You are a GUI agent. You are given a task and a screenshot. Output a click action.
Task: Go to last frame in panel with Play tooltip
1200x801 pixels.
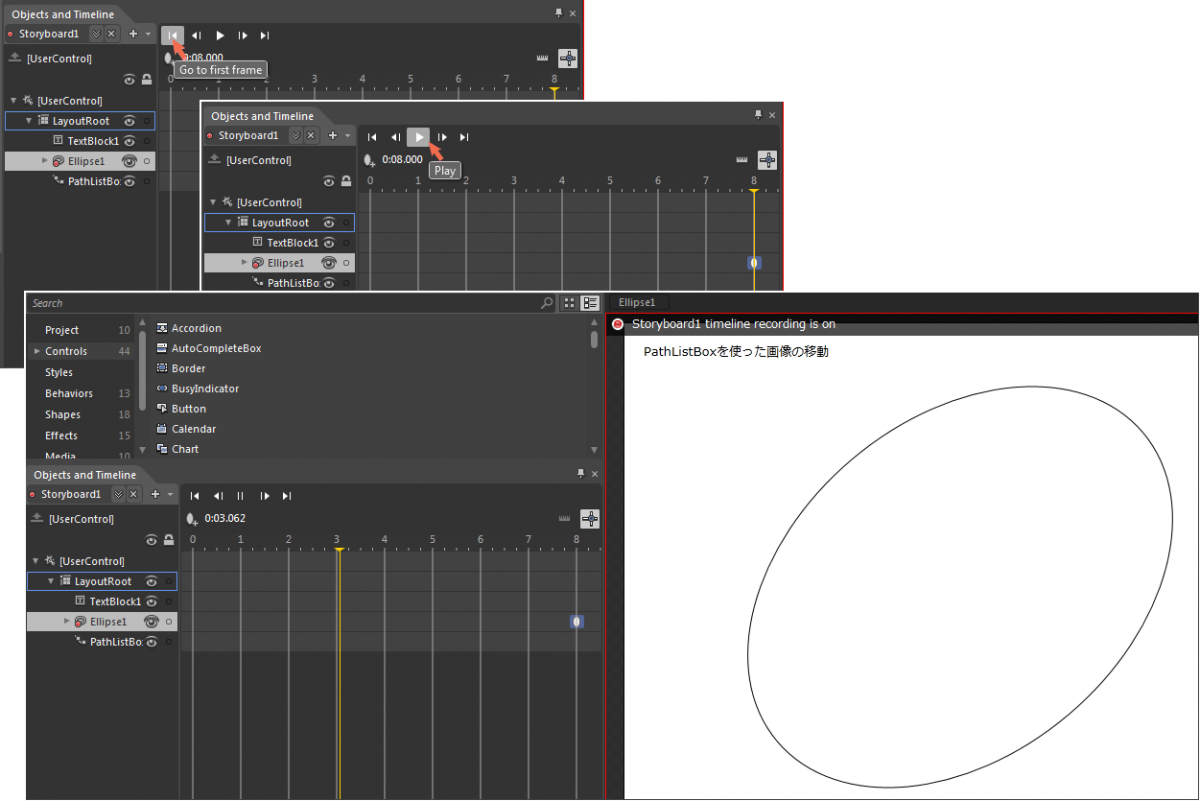[x=464, y=137]
